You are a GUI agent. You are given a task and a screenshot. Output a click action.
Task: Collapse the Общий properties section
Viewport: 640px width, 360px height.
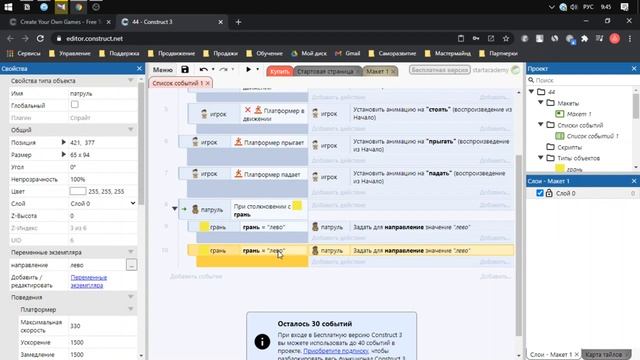[x=131, y=129]
